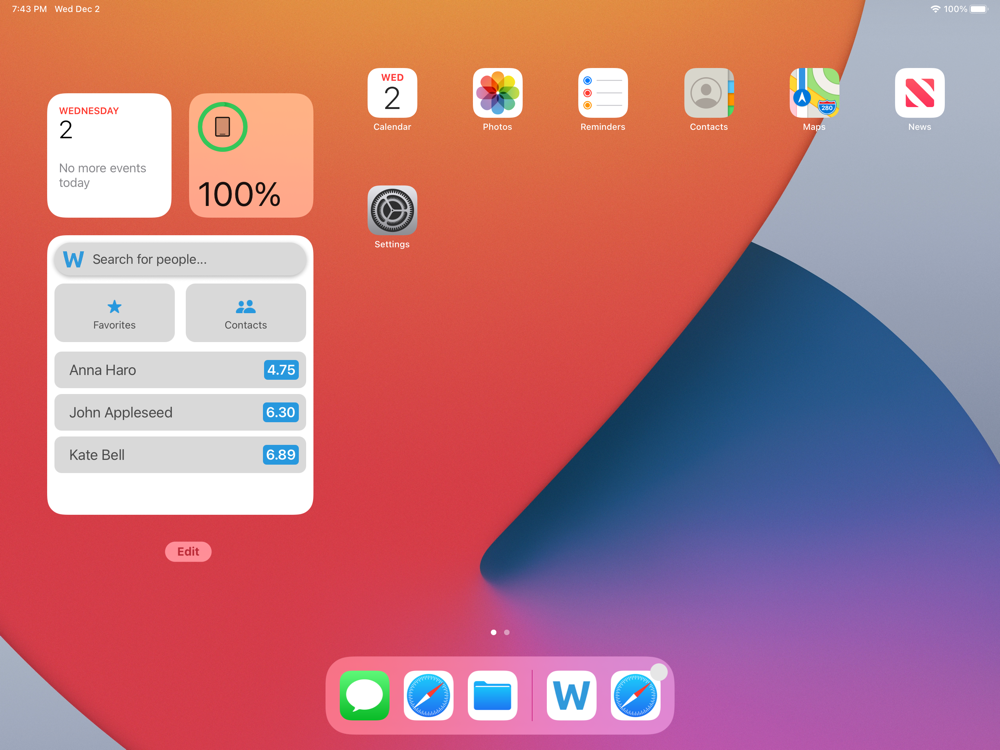Tap the green battery ring icon
The image size is (1000, 750).
223,127
